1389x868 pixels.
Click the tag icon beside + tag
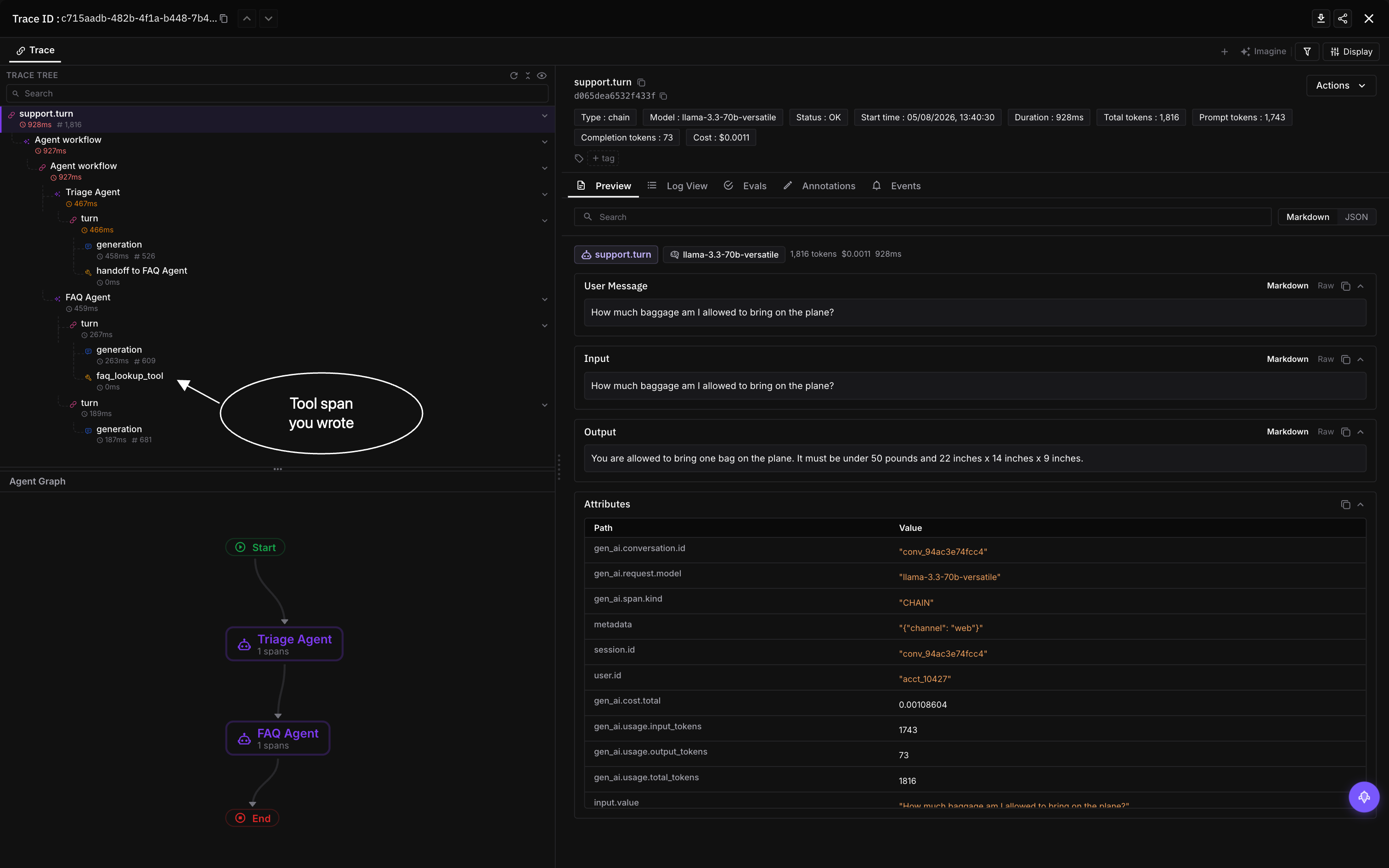point(579,158)
